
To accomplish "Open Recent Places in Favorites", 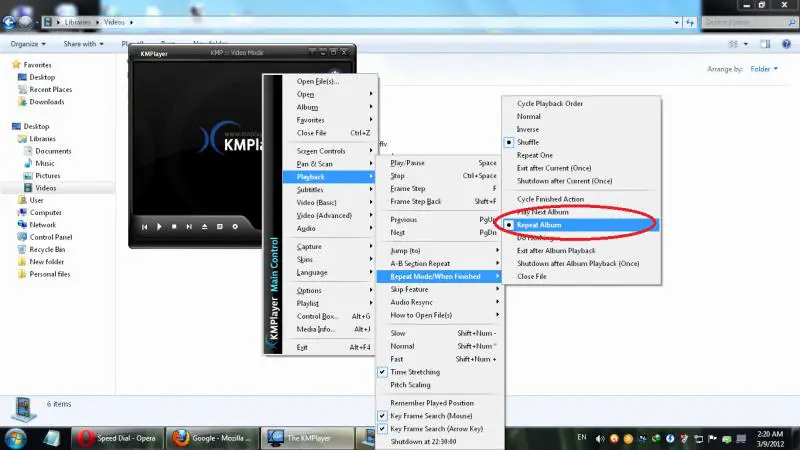I will point(51,90).
